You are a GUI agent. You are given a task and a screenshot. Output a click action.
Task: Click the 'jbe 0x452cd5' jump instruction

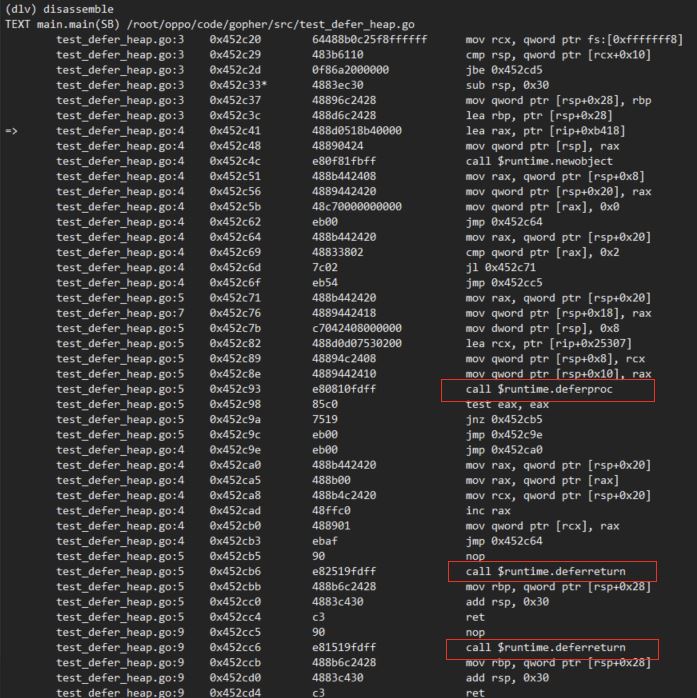(504, 70)
